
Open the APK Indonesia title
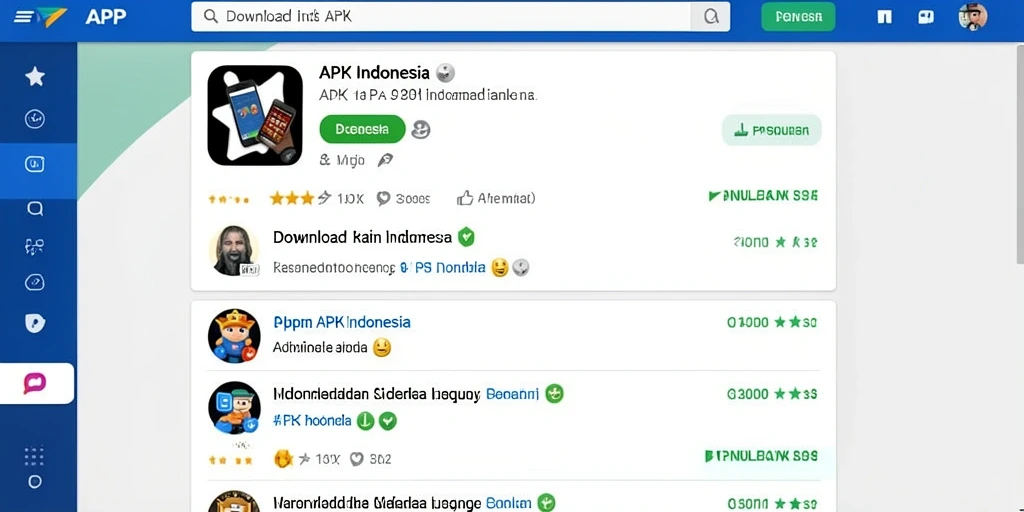(x=374, y=72)
